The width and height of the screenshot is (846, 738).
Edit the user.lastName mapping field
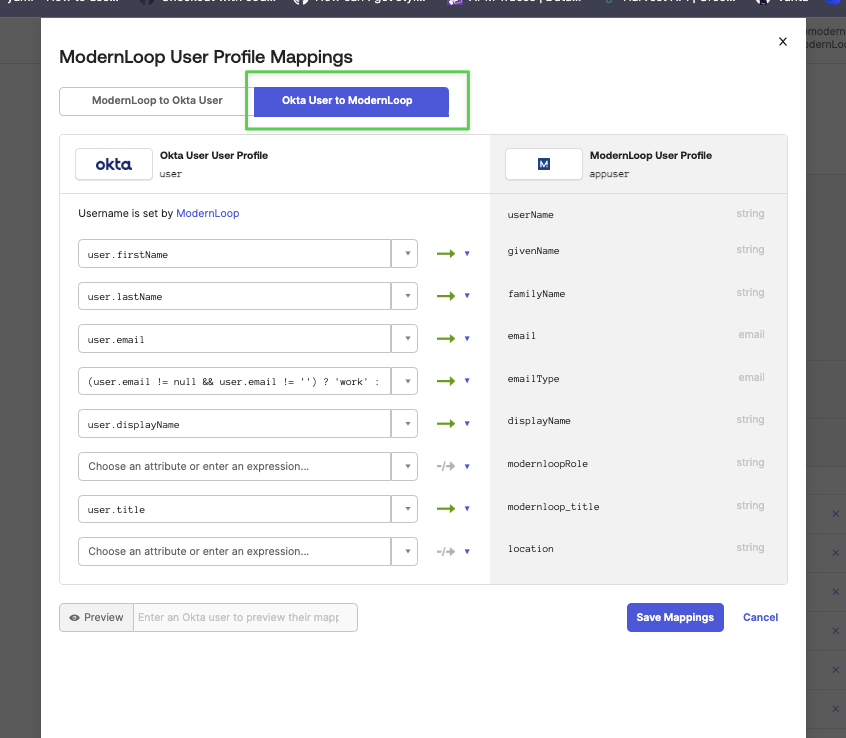click(235, 296)
